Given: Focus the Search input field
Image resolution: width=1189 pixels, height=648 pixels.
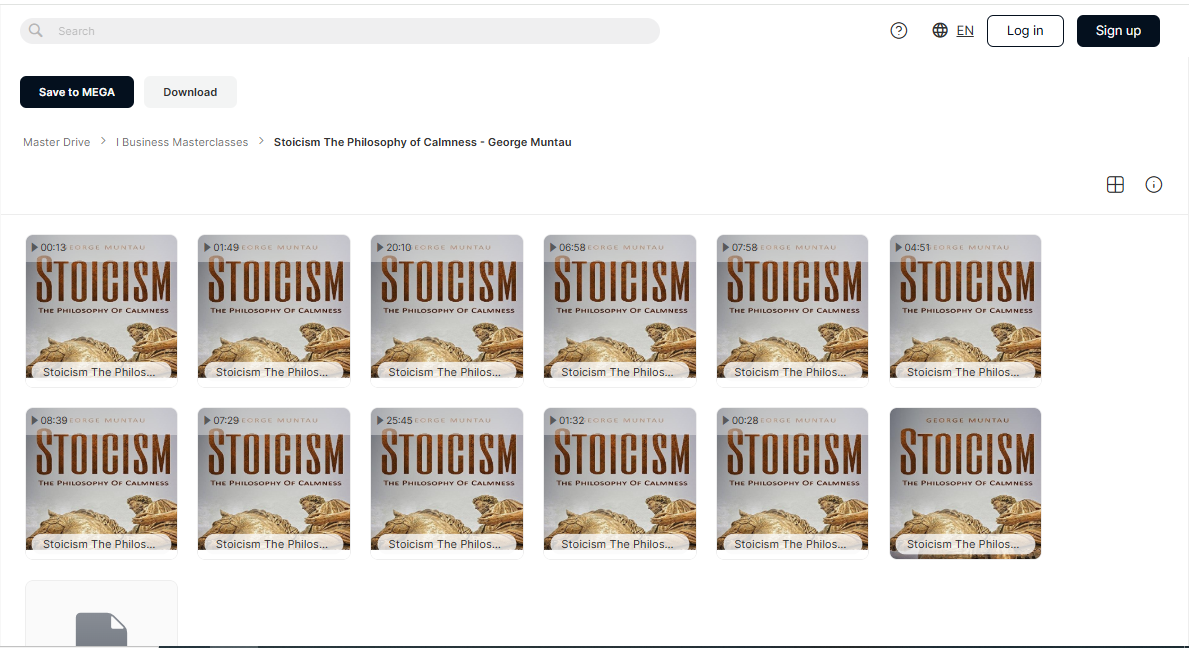Looking at the screenshot, I should point(340,31).
